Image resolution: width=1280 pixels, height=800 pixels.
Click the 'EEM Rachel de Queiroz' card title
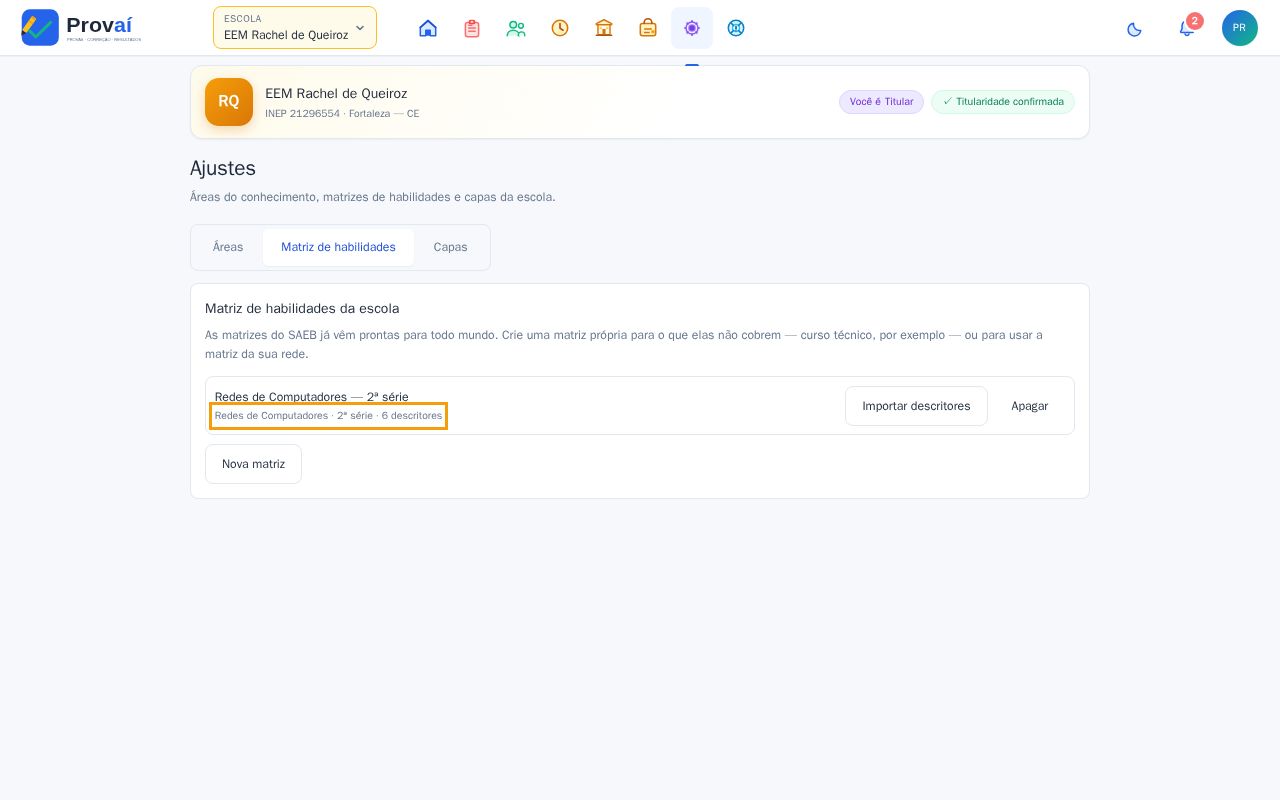(336, 94)
